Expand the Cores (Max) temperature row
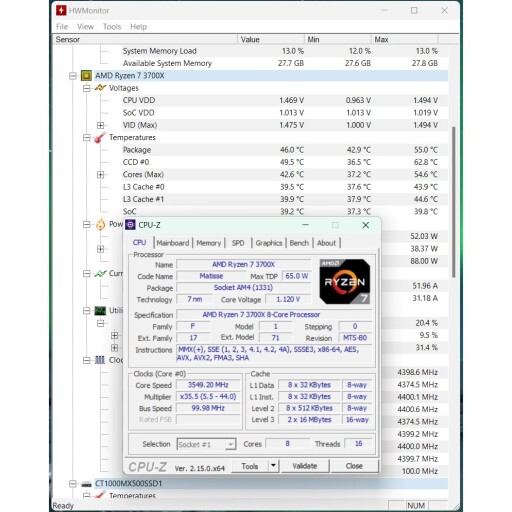The image size is (512, 512). pos(100,175)
